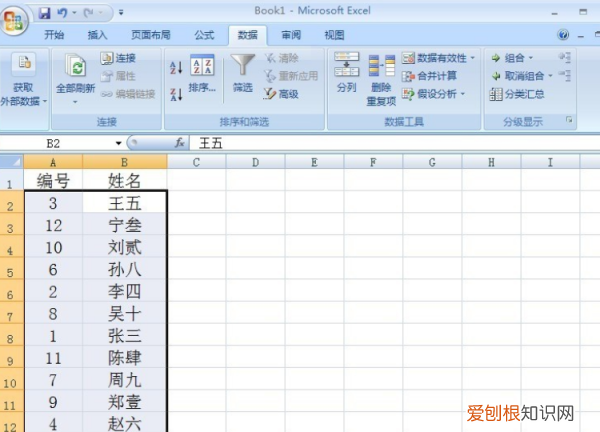
Task: Click the formula bar showing 王五
Action: (394, 143)
